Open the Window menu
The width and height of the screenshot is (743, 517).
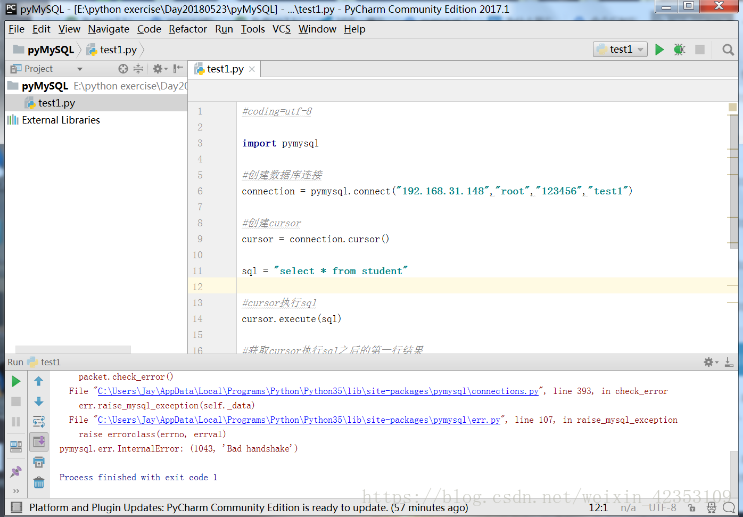(x=317, y=29)
